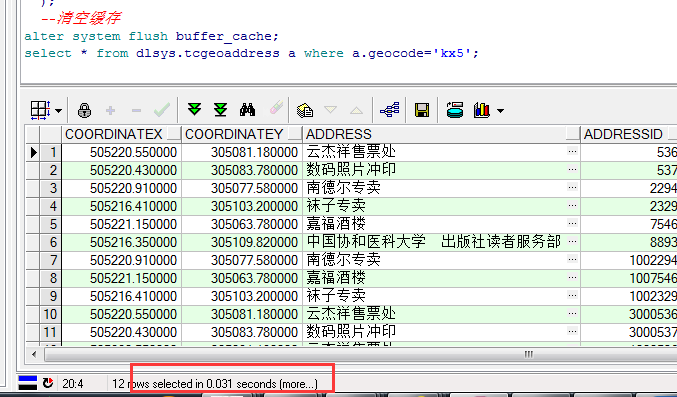Click the blue and black status bar icon

pyautogui.click(x=27, y=383)
